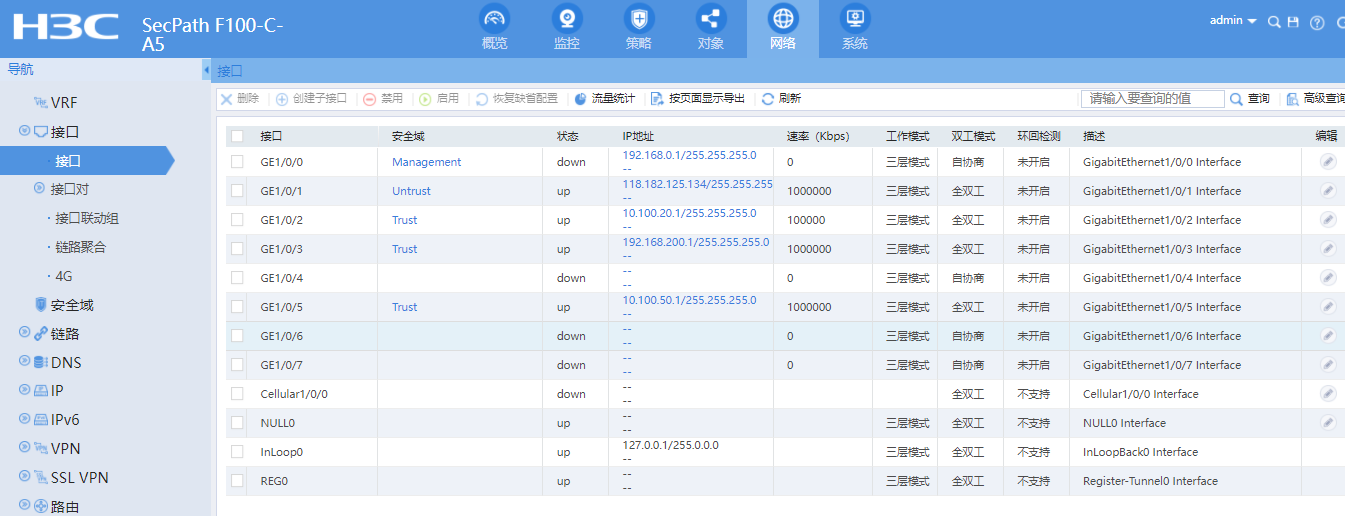The width and height of the screenshot is (1345, 516).
Task: Open the admin user dropdown
Action: point(1233,21)
